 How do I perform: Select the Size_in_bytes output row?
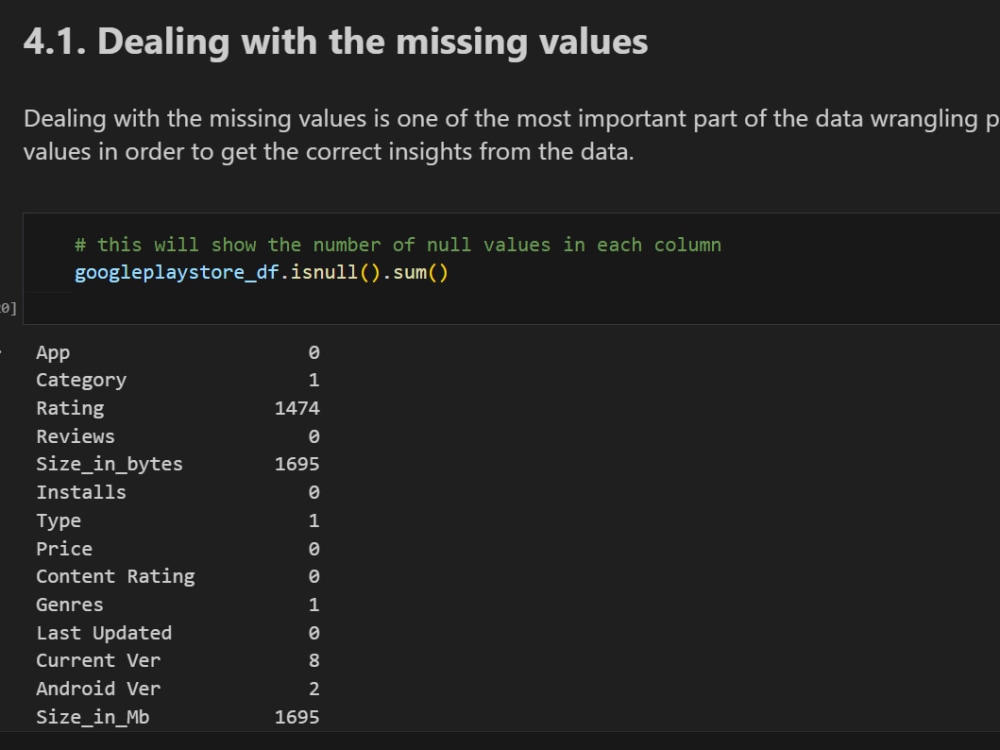178,464
